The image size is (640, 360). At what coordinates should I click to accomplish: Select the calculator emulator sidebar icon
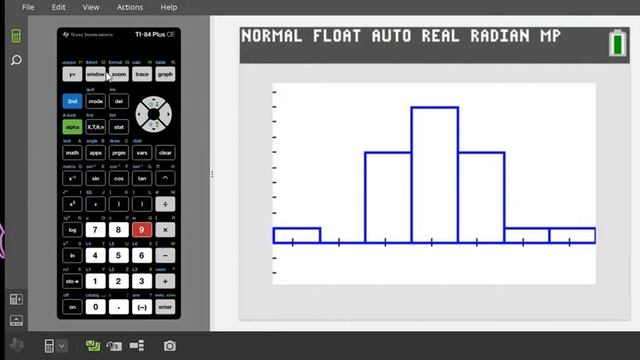tap(16, 36)
